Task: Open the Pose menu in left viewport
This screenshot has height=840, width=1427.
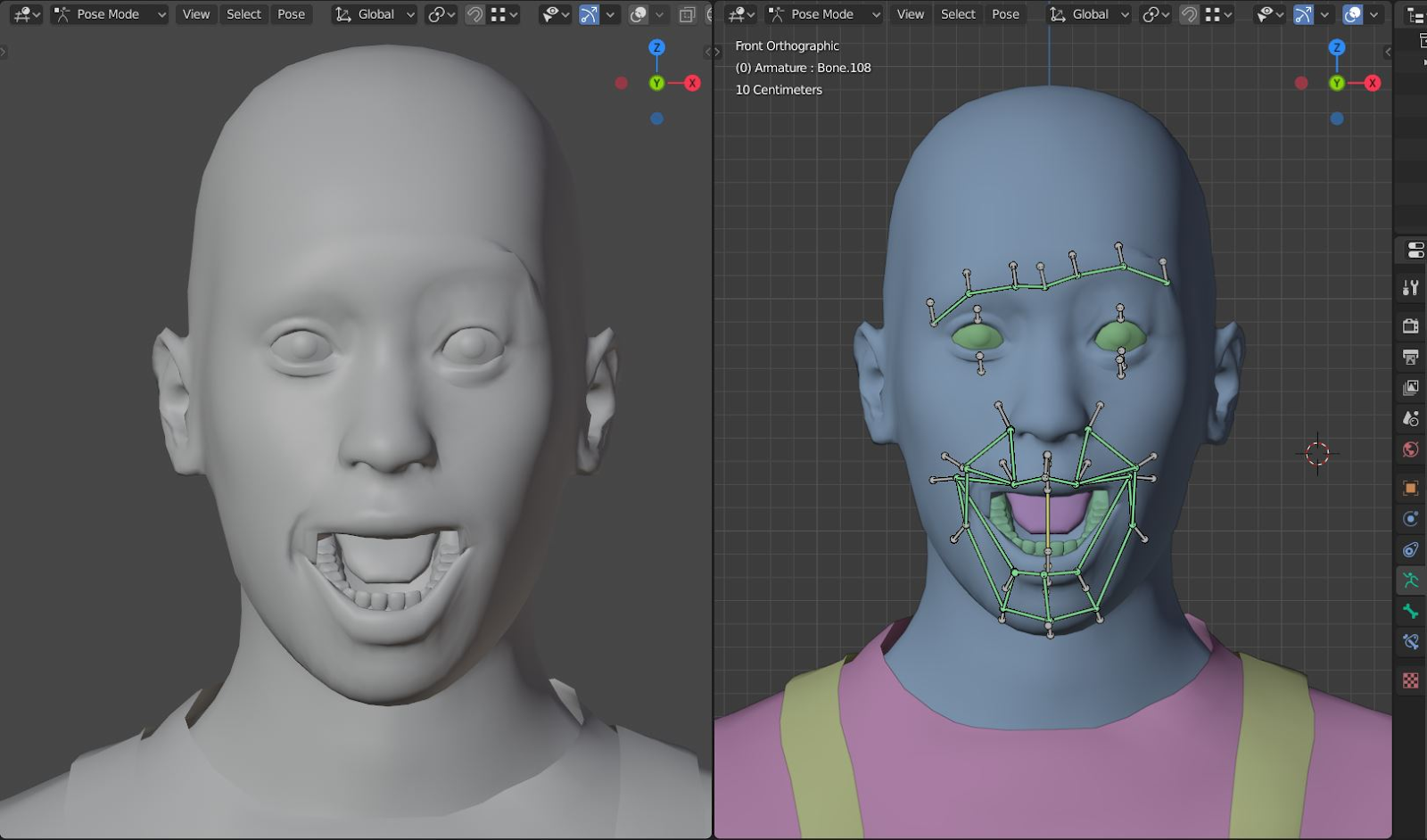Action: pos(291,14)
